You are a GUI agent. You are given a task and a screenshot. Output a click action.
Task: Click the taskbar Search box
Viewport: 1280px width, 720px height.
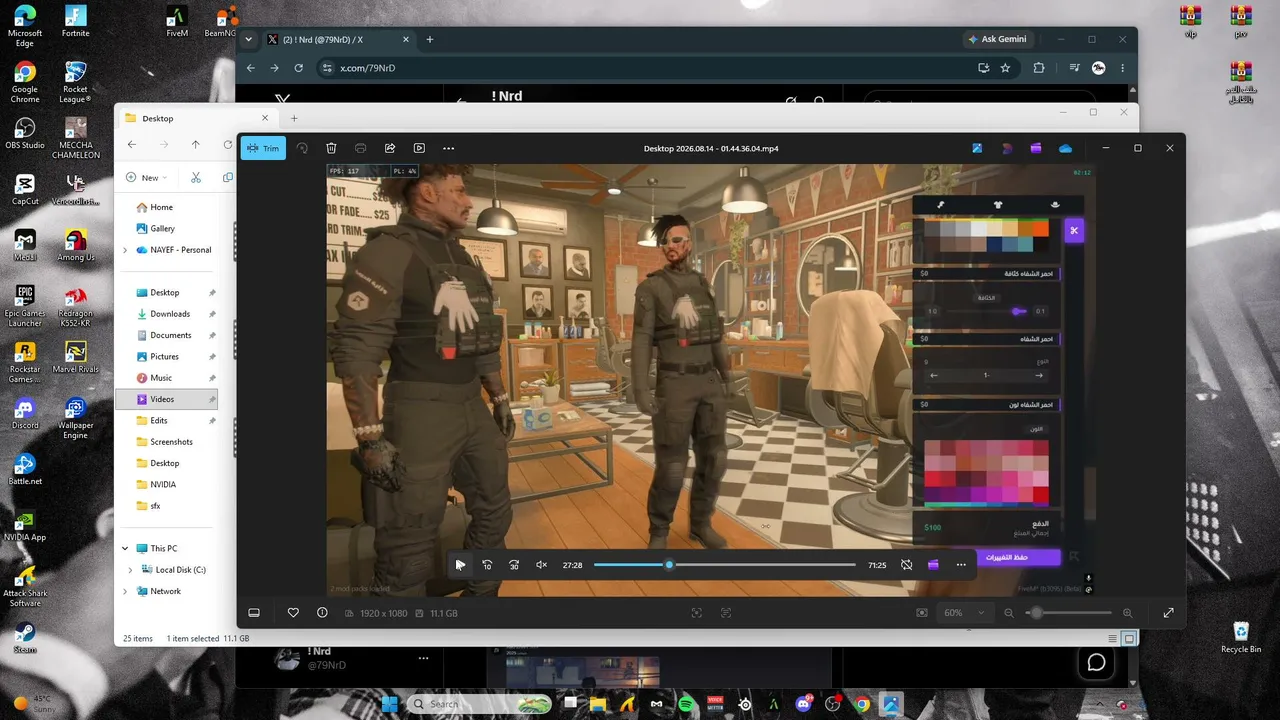[x=479, y=704]
